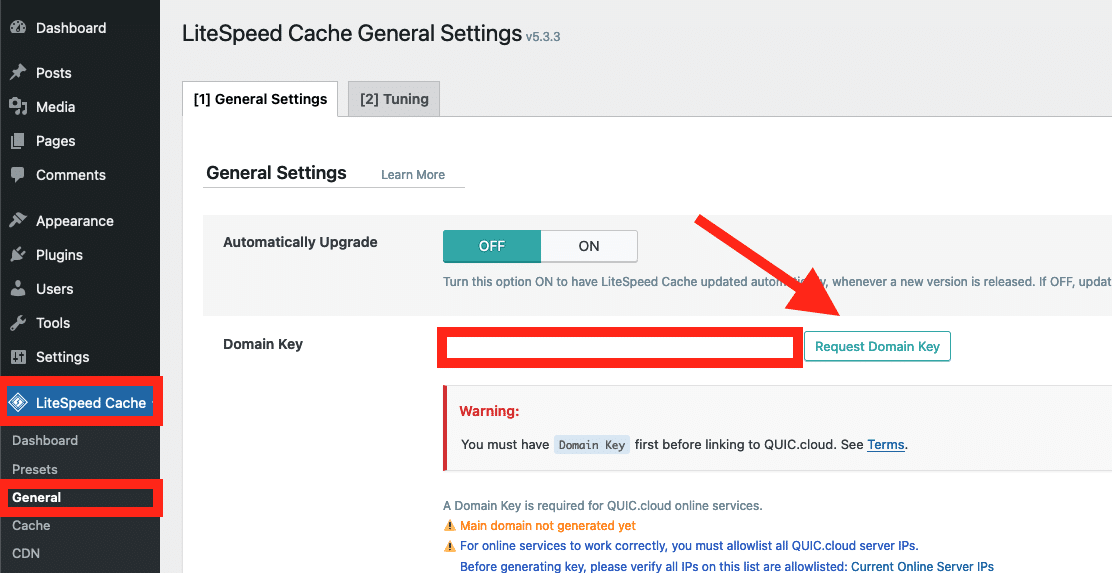The image size is (1112, 573).
Task: Click the Appearance paintbrush icon
Action: (x=18, y=221)
